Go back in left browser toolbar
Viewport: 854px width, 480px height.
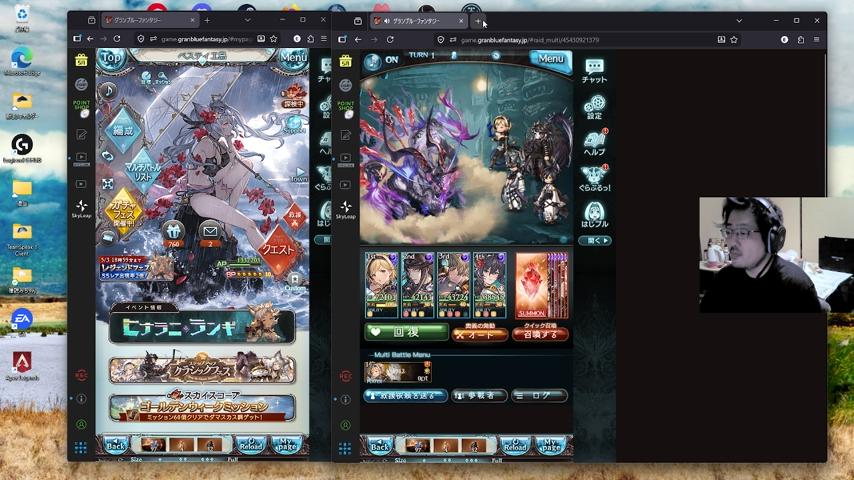(90, 39)
